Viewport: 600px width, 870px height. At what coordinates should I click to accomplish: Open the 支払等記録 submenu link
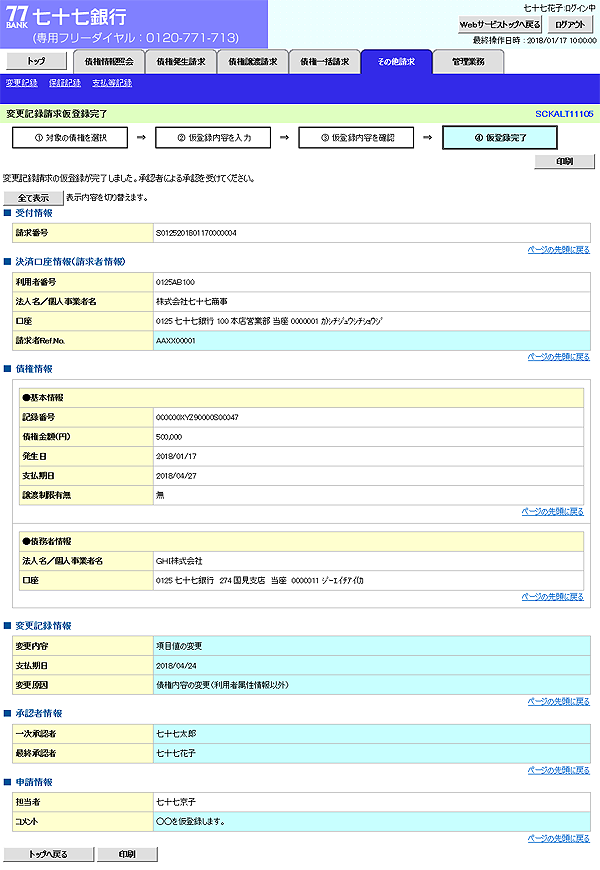pyautogui.click(x=112, y=83)
